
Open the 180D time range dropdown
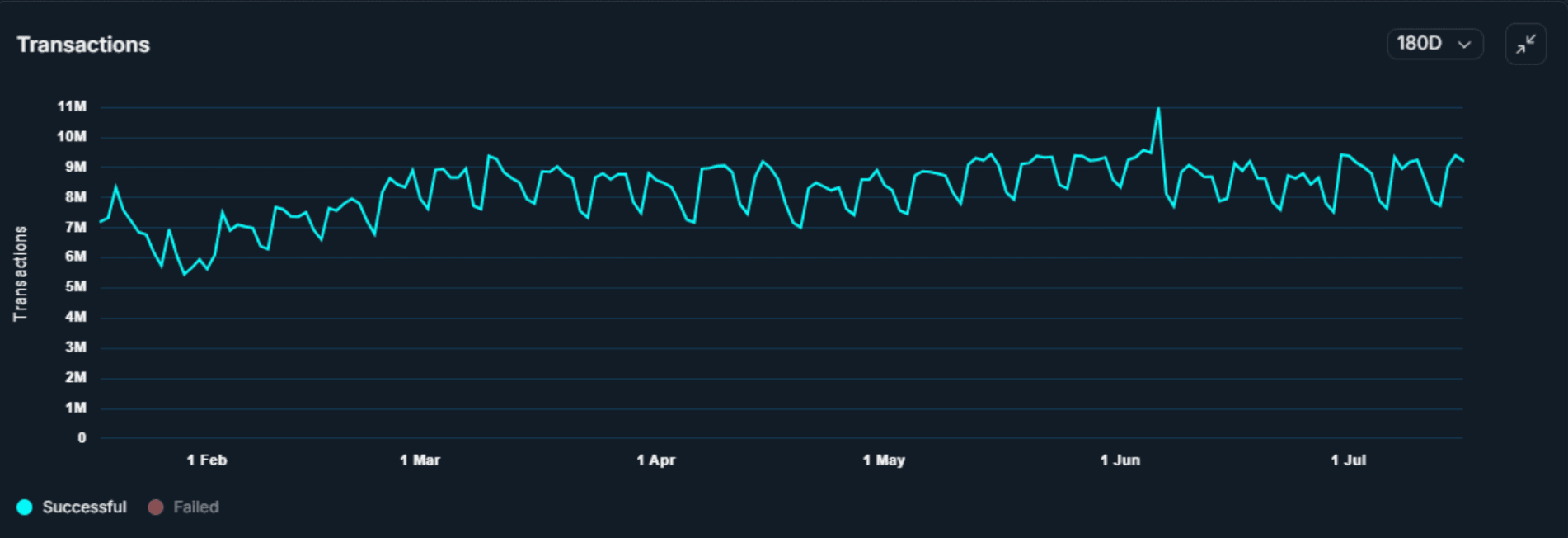[1434, 44]
